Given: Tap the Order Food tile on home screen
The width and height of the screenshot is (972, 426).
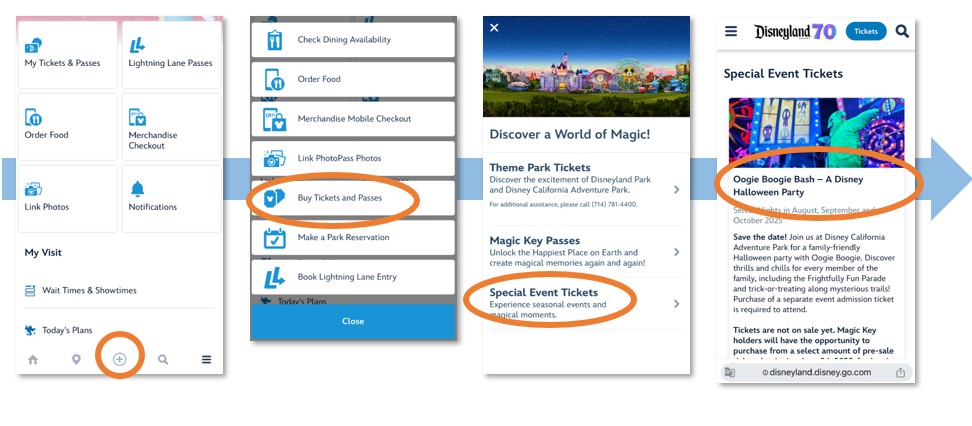Looking at the screenshot, I should coord(67,126).
